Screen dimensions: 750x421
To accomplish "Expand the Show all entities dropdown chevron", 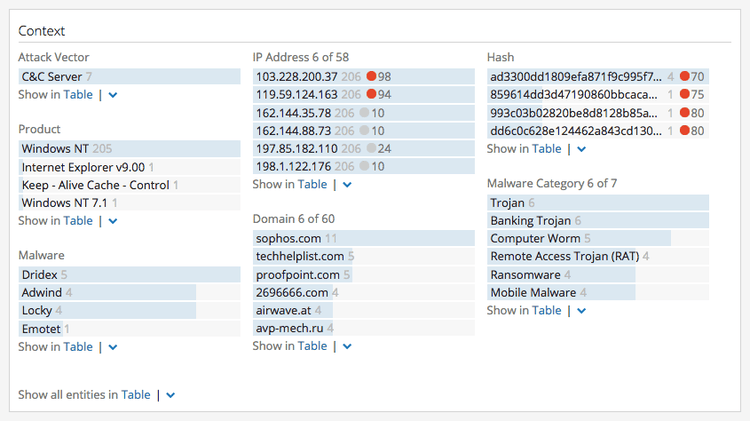I will (x=170, y=395).
